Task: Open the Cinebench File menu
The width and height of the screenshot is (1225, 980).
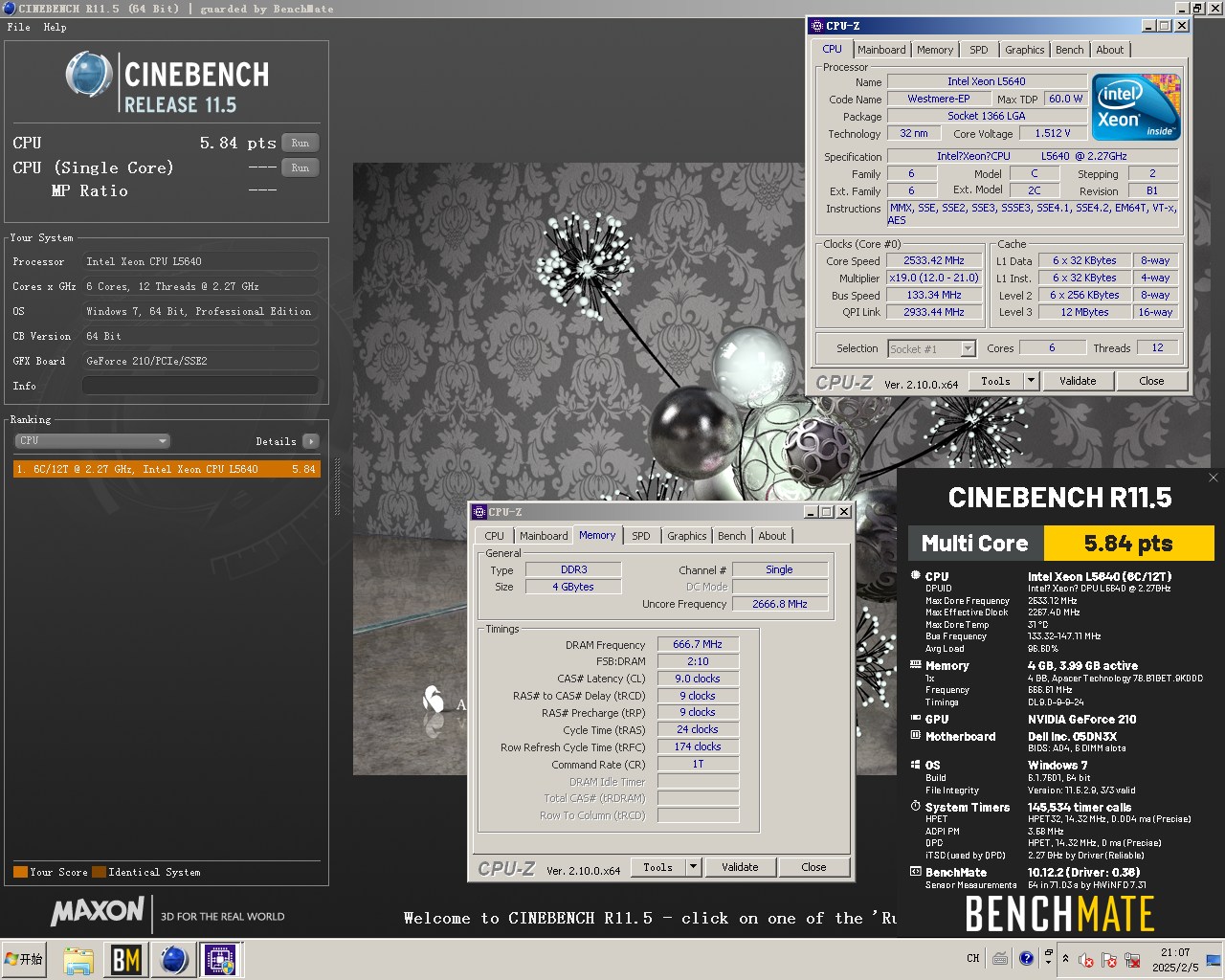Action: tap(18, 27)
